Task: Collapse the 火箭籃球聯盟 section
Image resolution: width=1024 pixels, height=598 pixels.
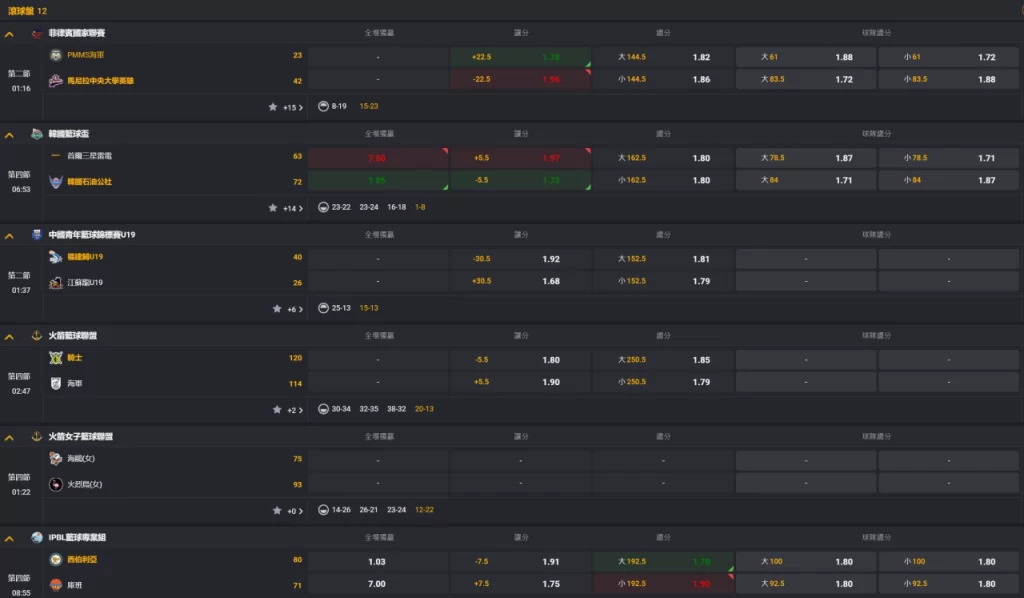Action: [9, 337]
